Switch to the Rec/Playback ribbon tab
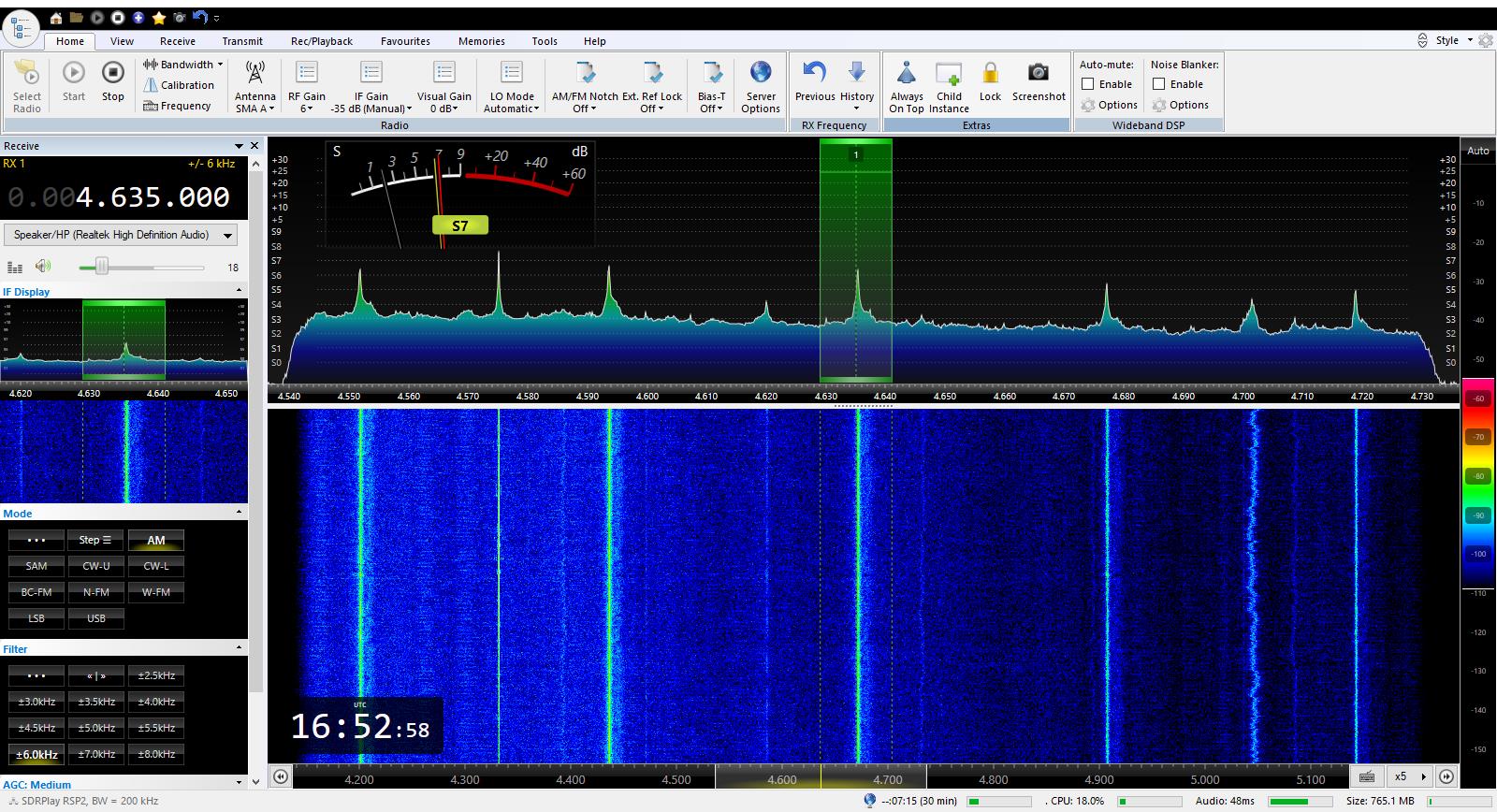This screenshot has width=1497, height=812. pyautogui.click(x=321, y=41)
